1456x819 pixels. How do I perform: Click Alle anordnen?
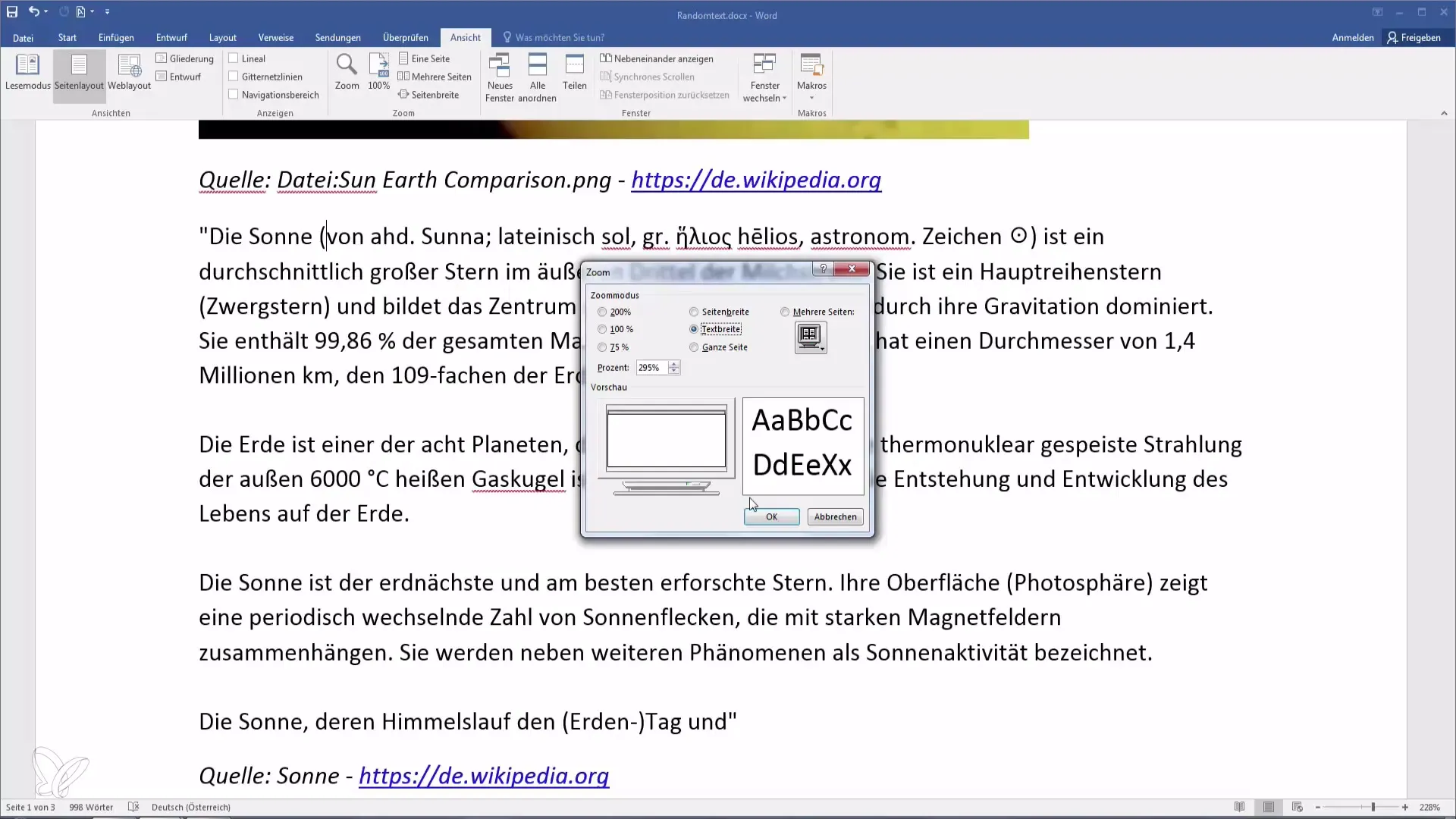537,77
